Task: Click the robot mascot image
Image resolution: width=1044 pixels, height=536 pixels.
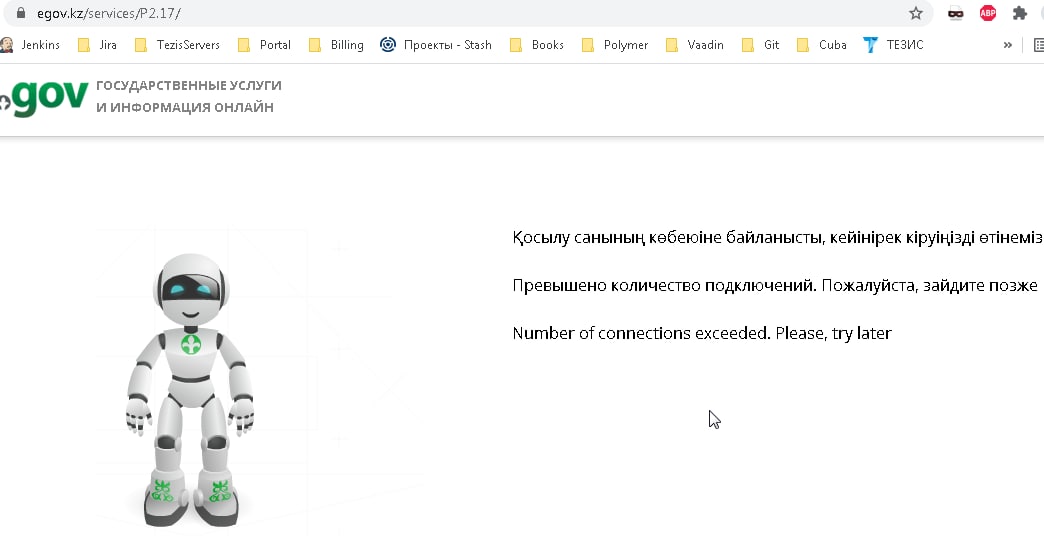Action: [x=190, y=390]
